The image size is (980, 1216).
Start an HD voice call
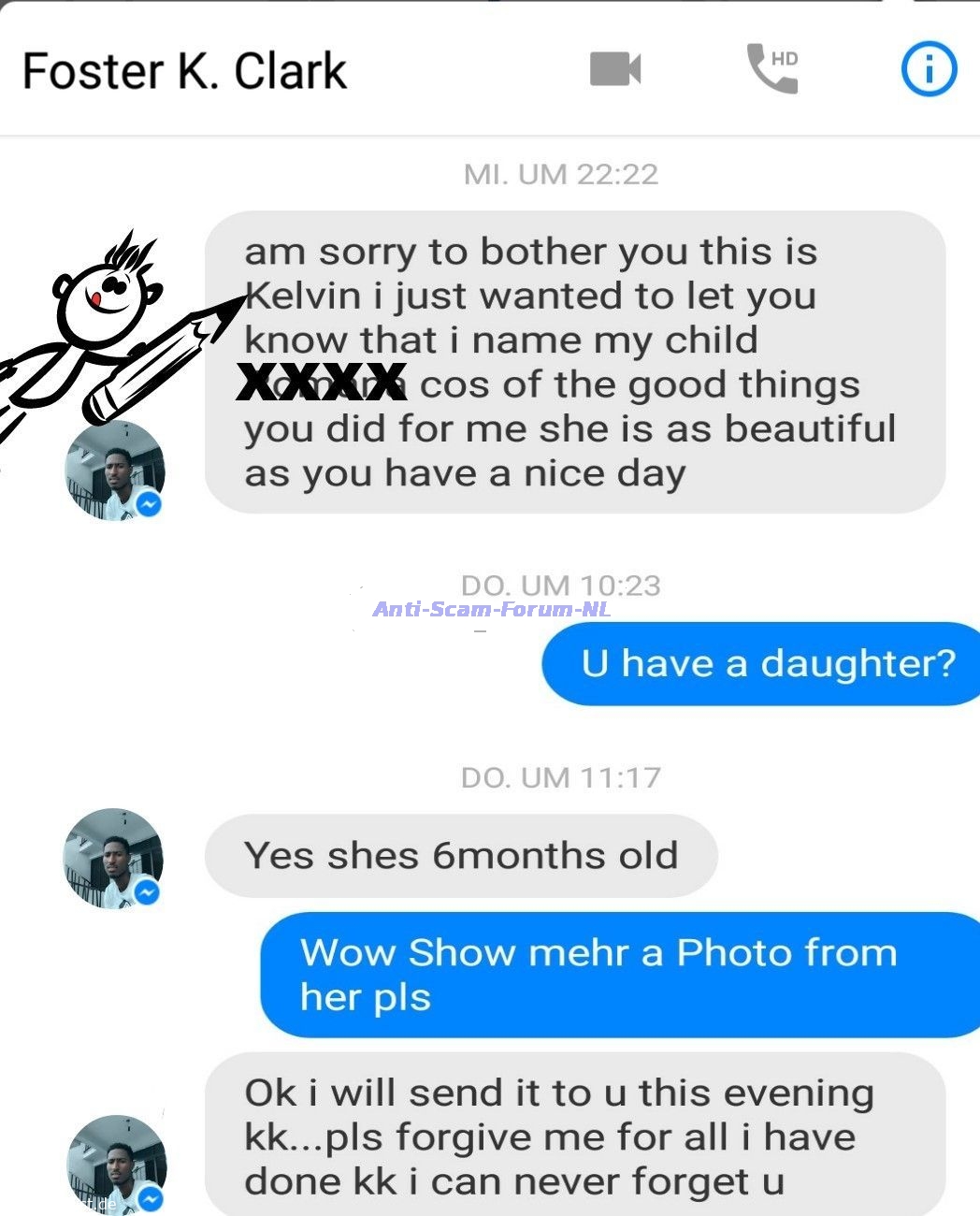coord(772,68)
